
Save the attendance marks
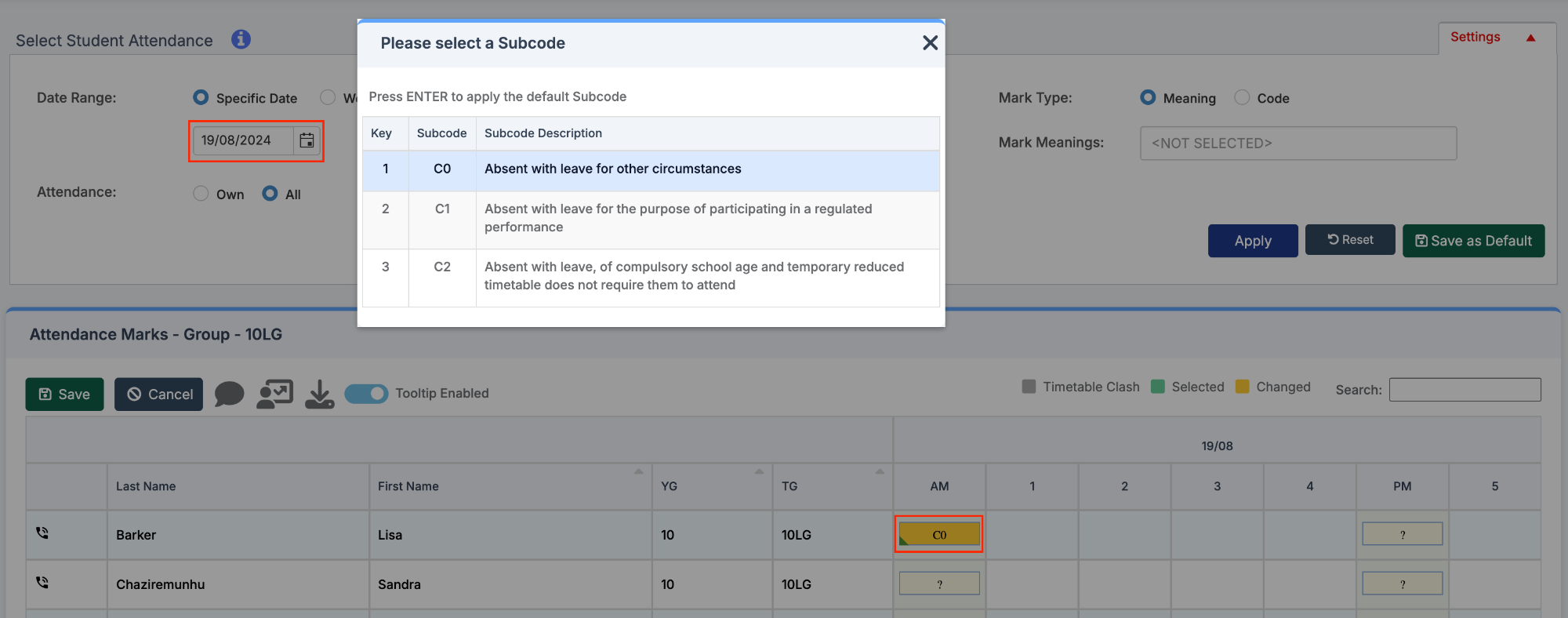[64, 394]
